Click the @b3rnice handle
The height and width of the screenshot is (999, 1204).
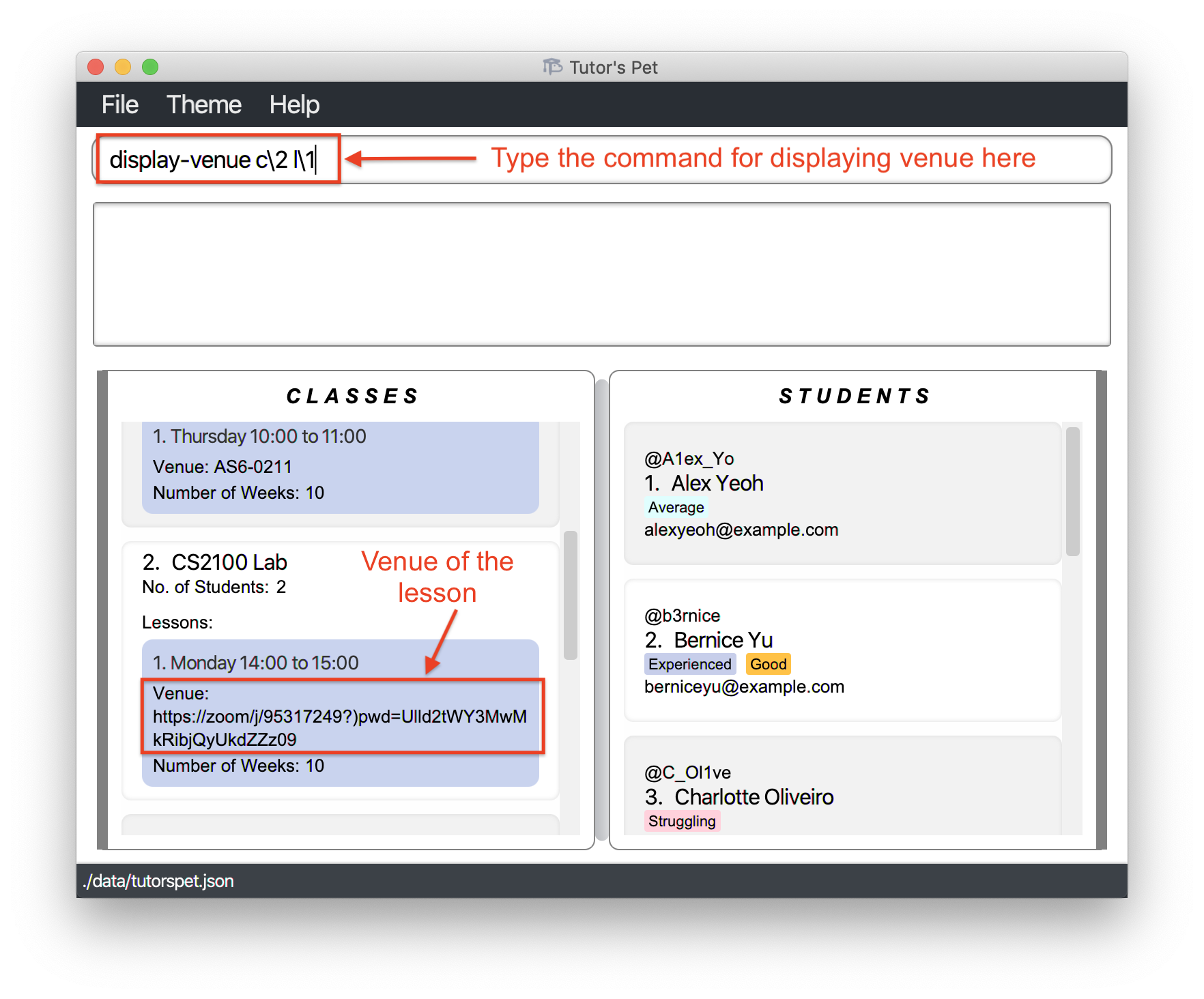(682, 616)
